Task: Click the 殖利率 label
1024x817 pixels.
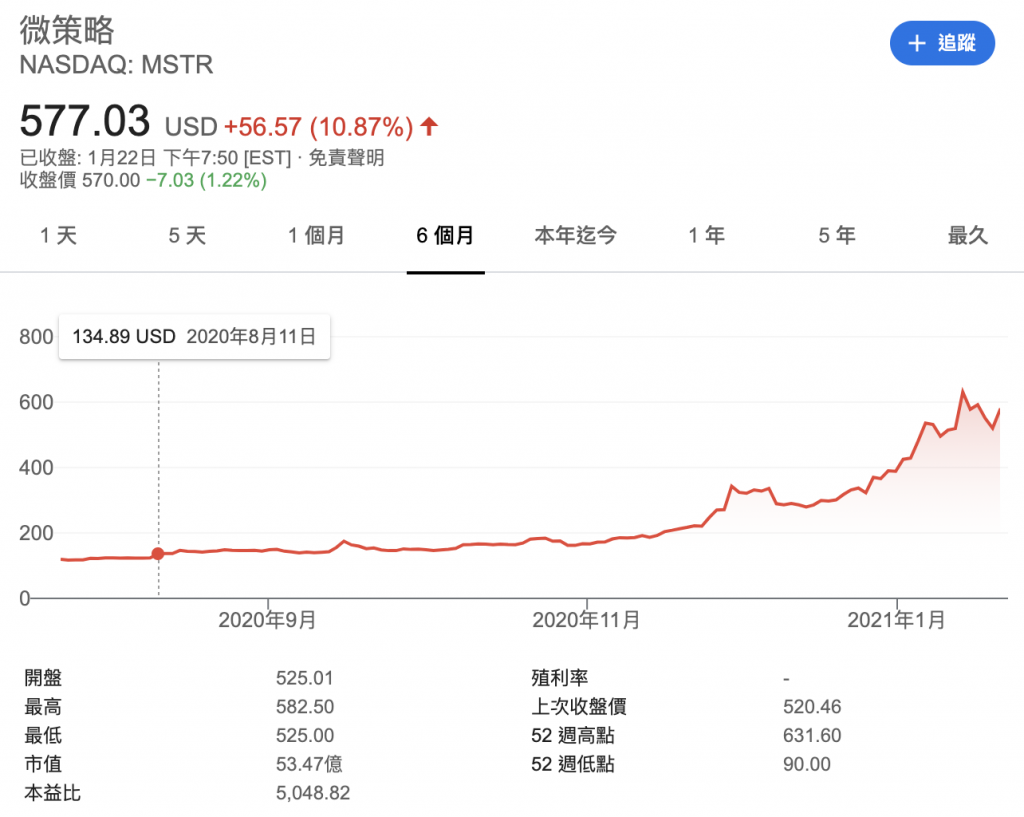Action: pos(560,678)
